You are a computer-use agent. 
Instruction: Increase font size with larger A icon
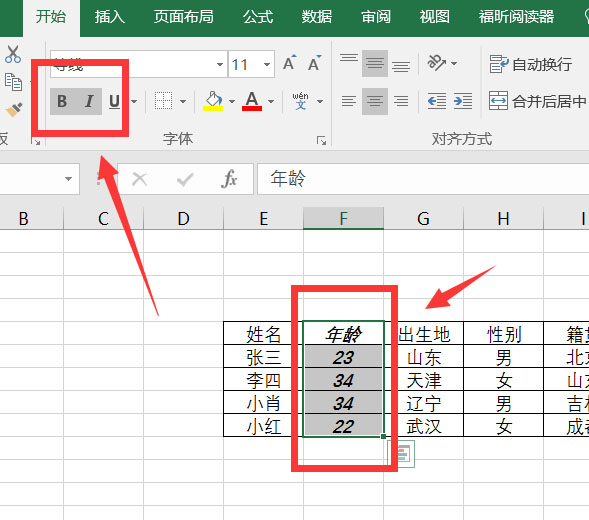click(290, 63)
